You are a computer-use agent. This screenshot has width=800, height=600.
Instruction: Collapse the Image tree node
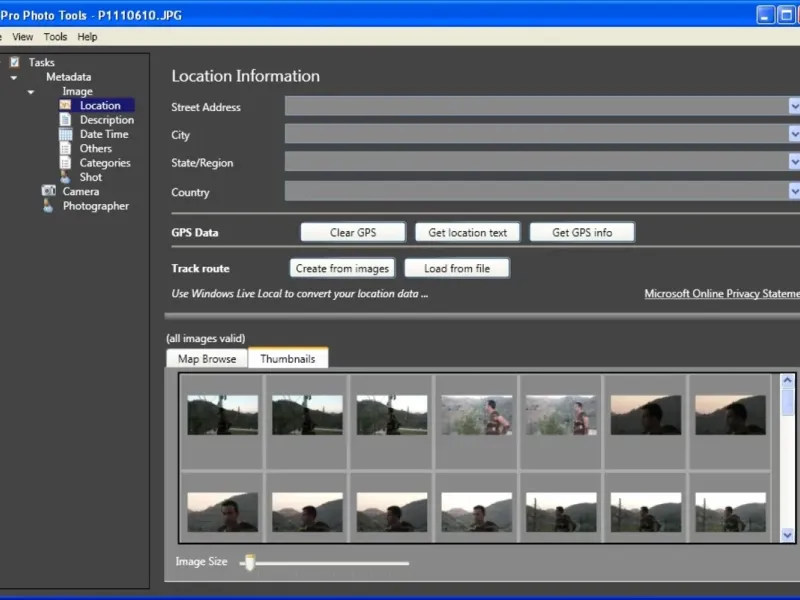coord(31,92)
